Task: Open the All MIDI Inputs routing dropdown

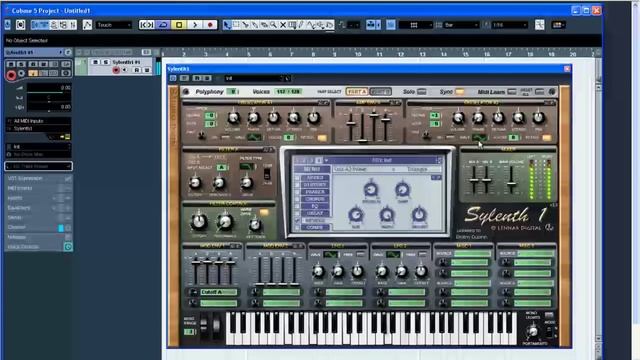Action: [x=38, y=121]
